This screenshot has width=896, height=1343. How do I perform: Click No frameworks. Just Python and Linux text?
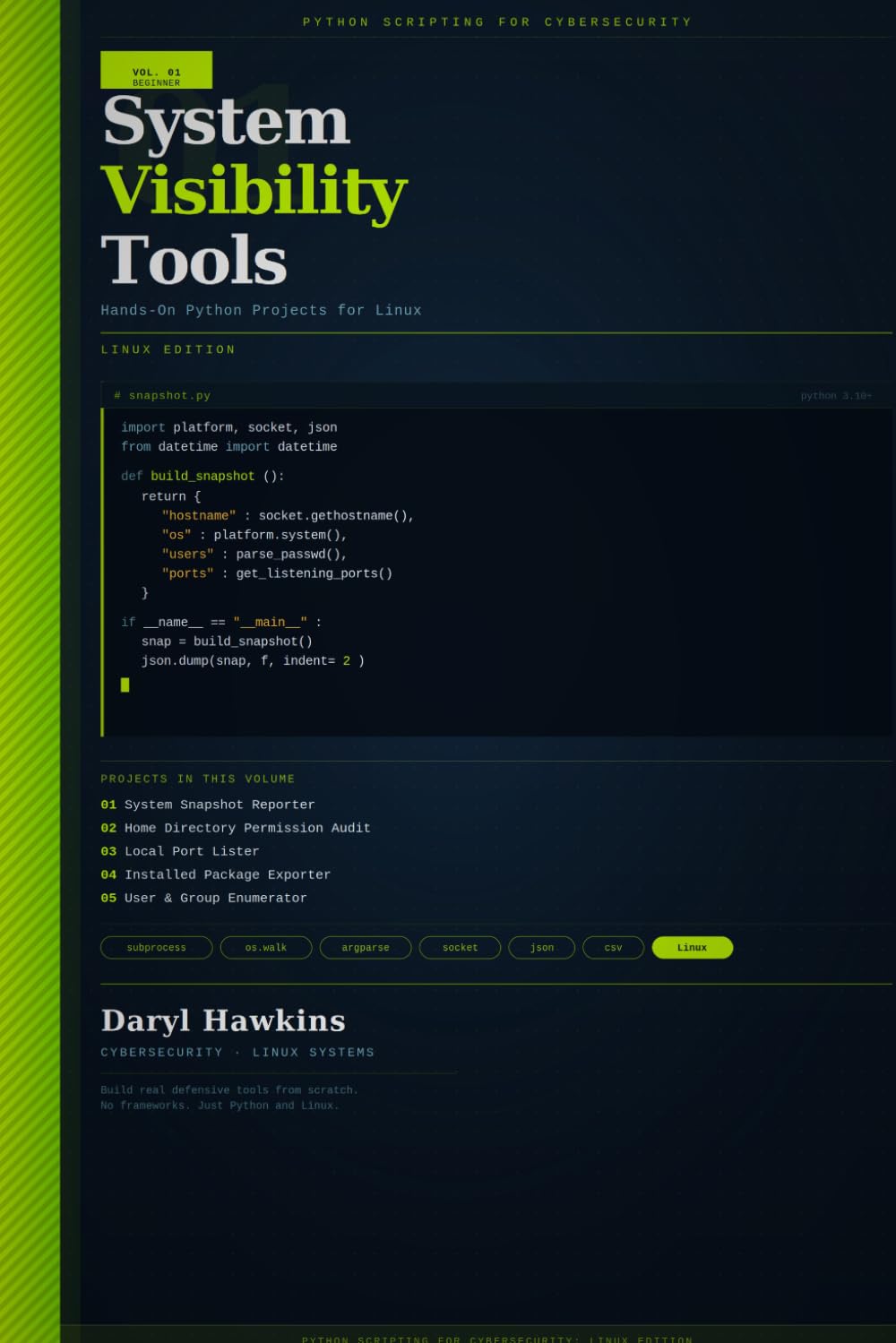(220, 1105)
